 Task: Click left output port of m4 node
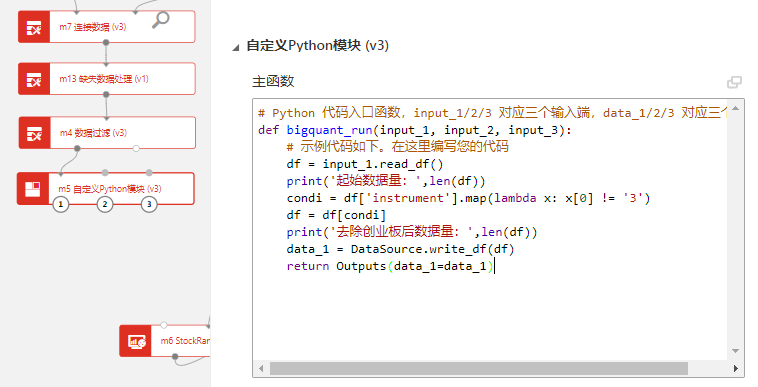pos(77,148)
